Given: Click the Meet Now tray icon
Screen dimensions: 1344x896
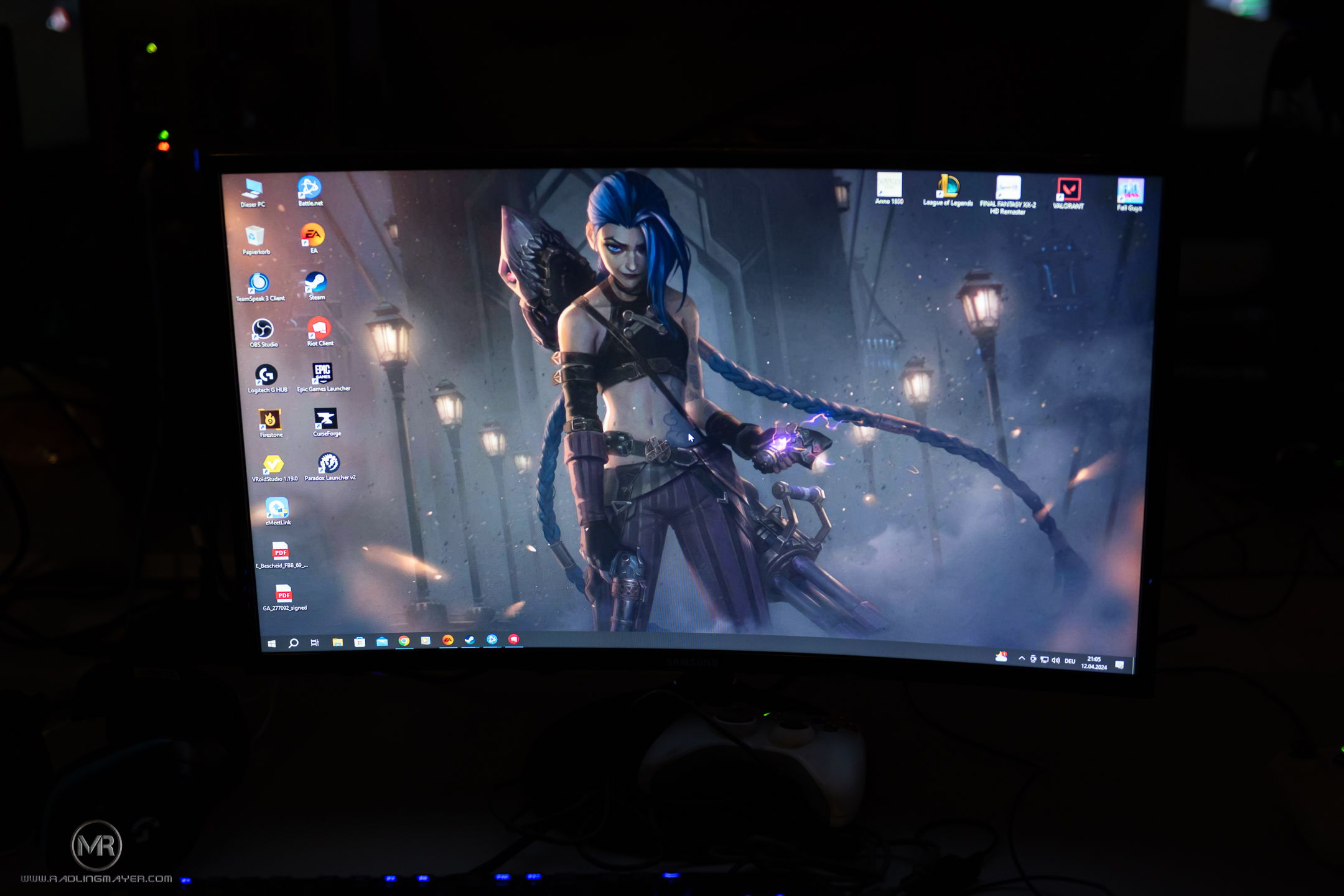Looking at the screenshot, I should 1033,659.
